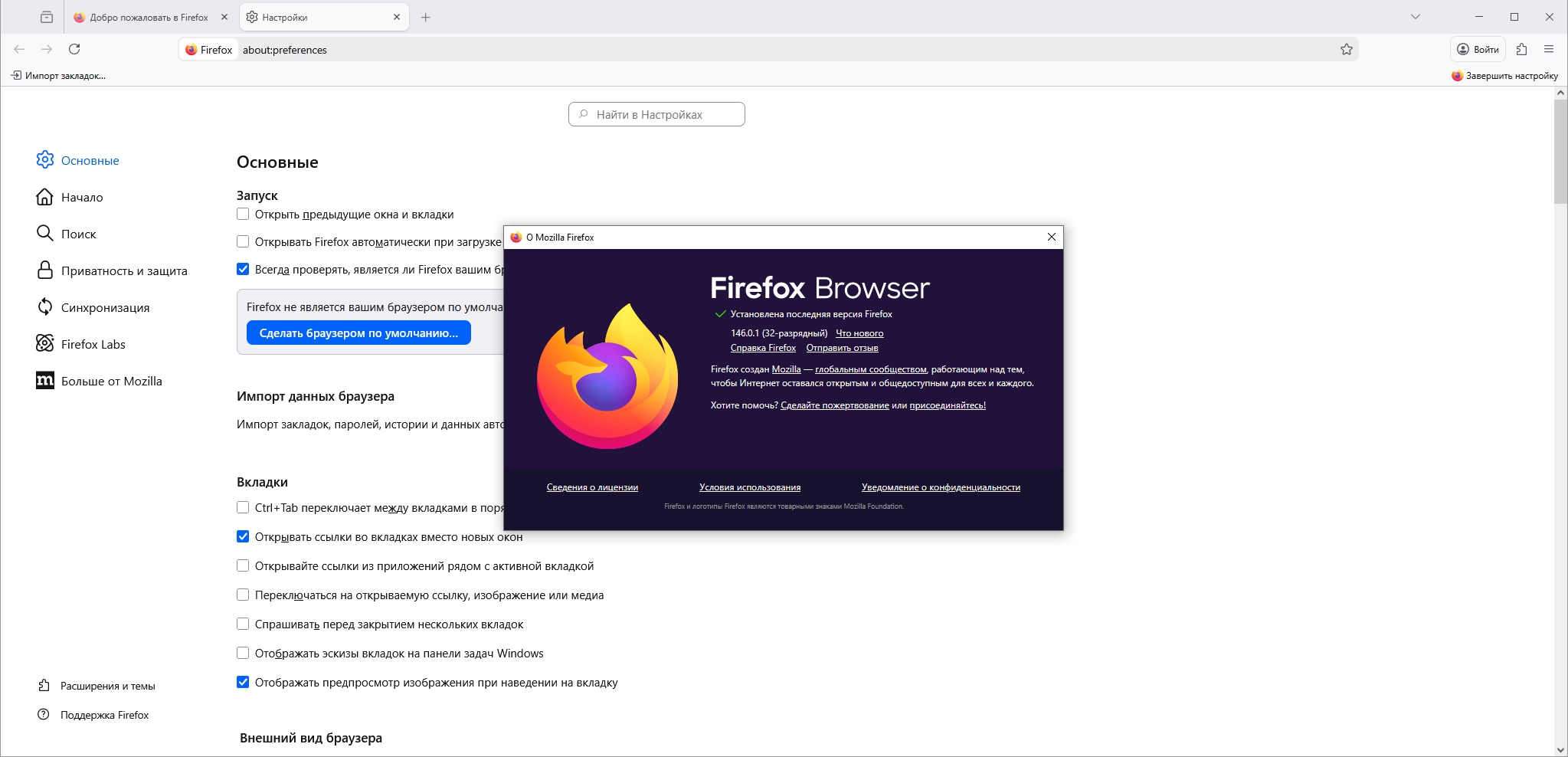Close the Настройки tab
Image resolution: width=1568 pixels, height=757 pixels.
coord(397,17)
